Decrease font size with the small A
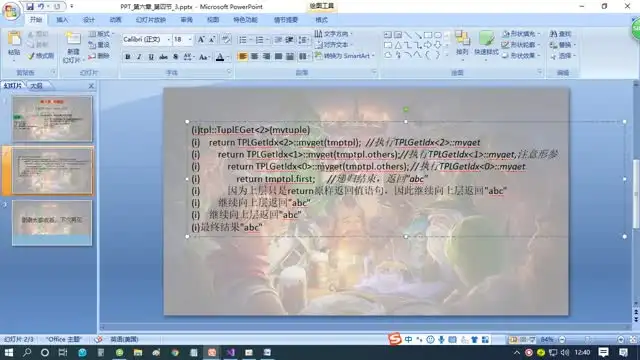The height and width of the screenshot is (360, 640). tap(212, 40)
